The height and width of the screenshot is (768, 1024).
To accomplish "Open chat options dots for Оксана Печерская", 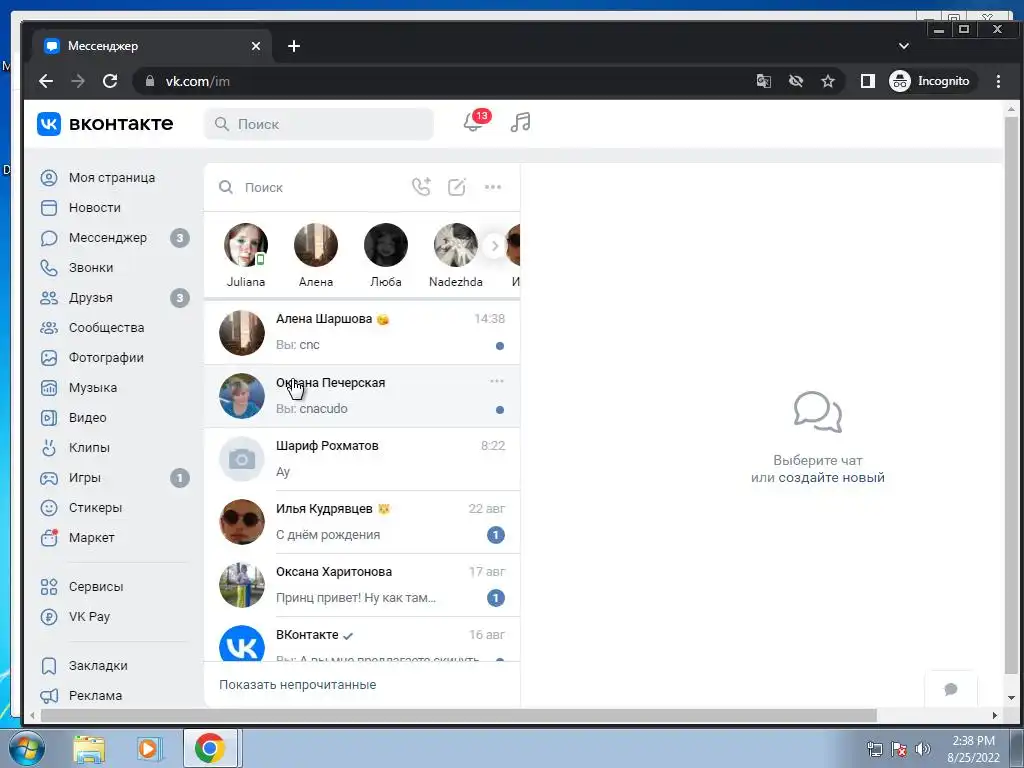I will click(497, 381).
